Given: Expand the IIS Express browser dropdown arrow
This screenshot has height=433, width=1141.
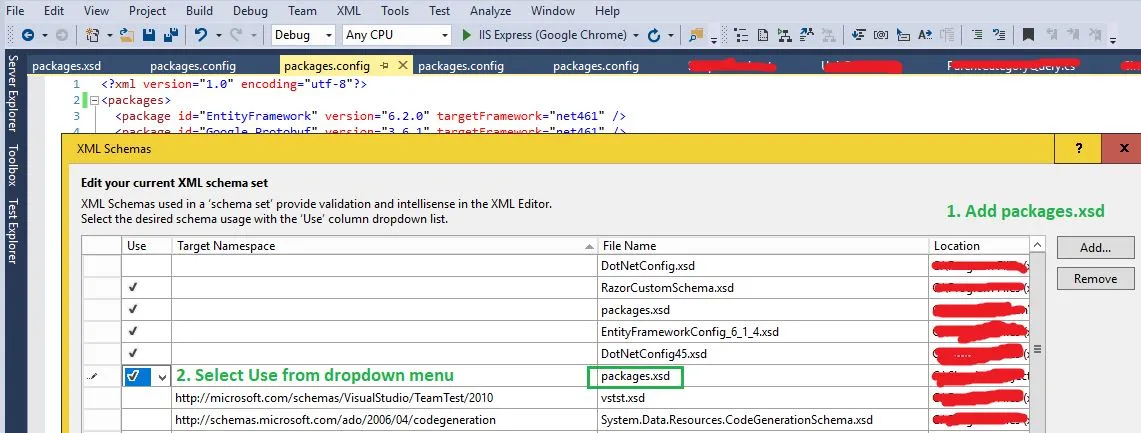Looking at the screenshot, I should [x=636, y=35].
